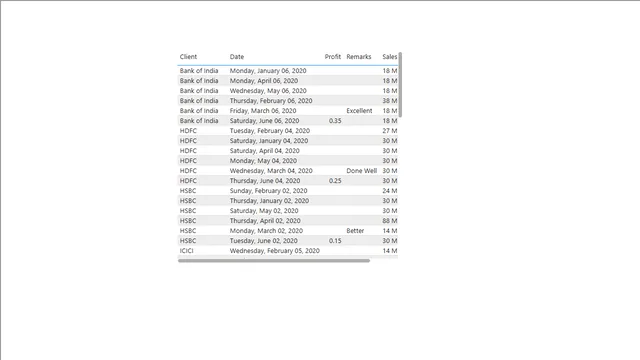Click the Sales column header

pos(390,57)
